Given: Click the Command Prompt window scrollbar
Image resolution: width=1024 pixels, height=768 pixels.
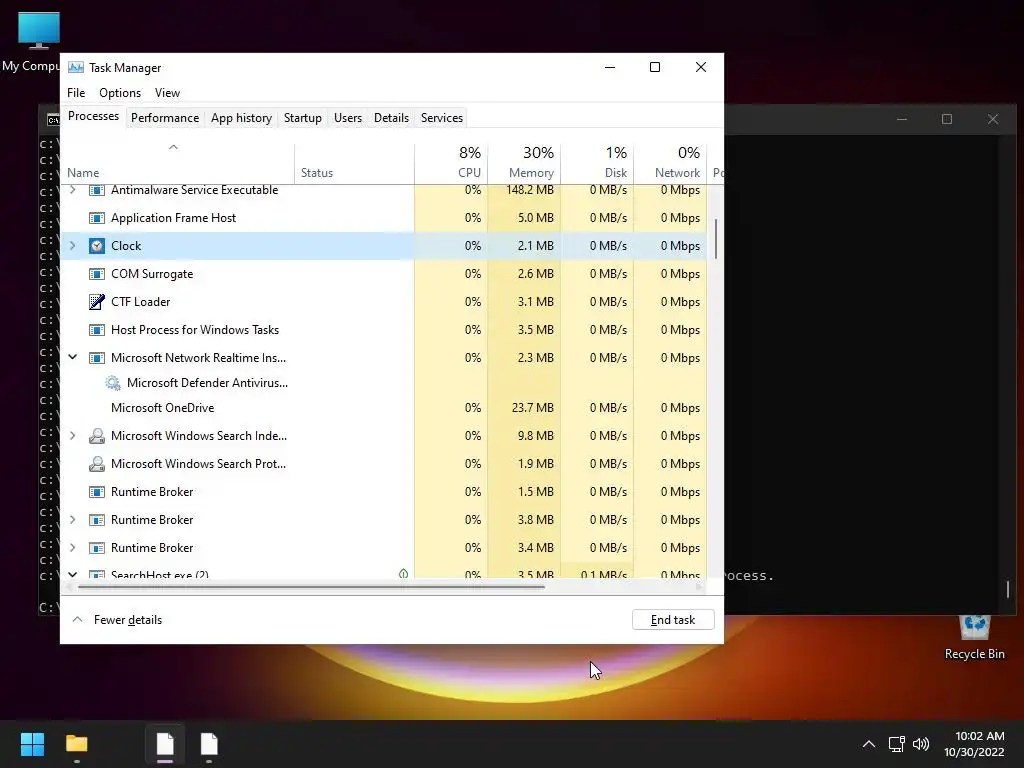Looking at the screenshot, I should coord(1008,588).
